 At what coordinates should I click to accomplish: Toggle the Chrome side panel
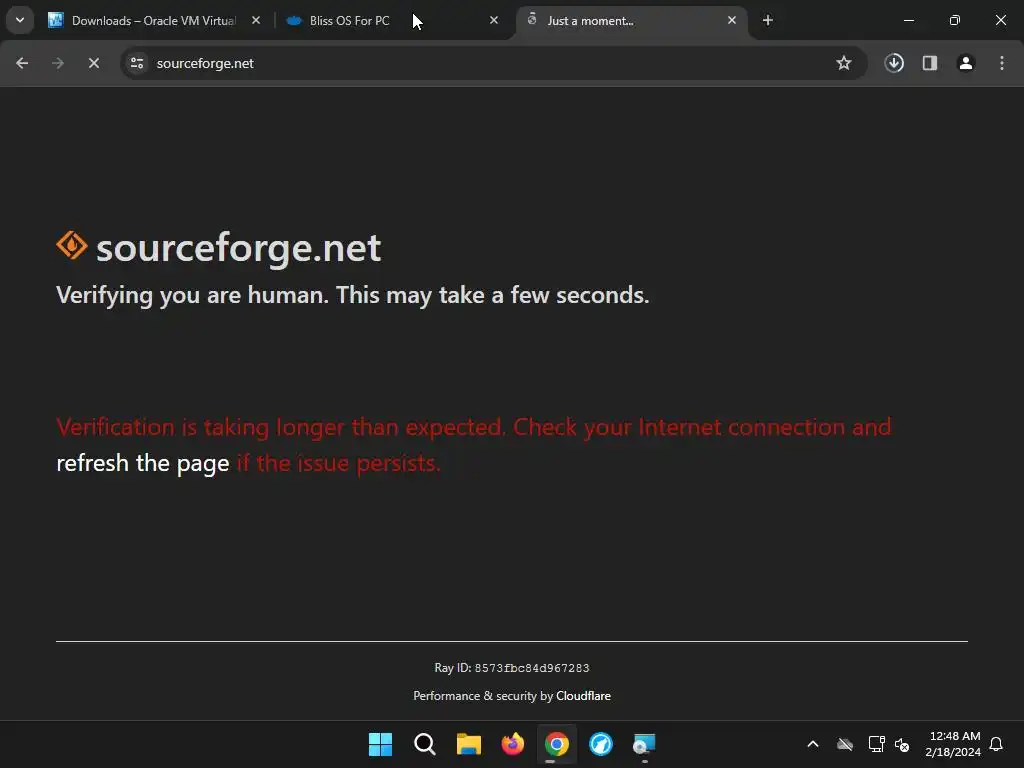coord(930,63)
